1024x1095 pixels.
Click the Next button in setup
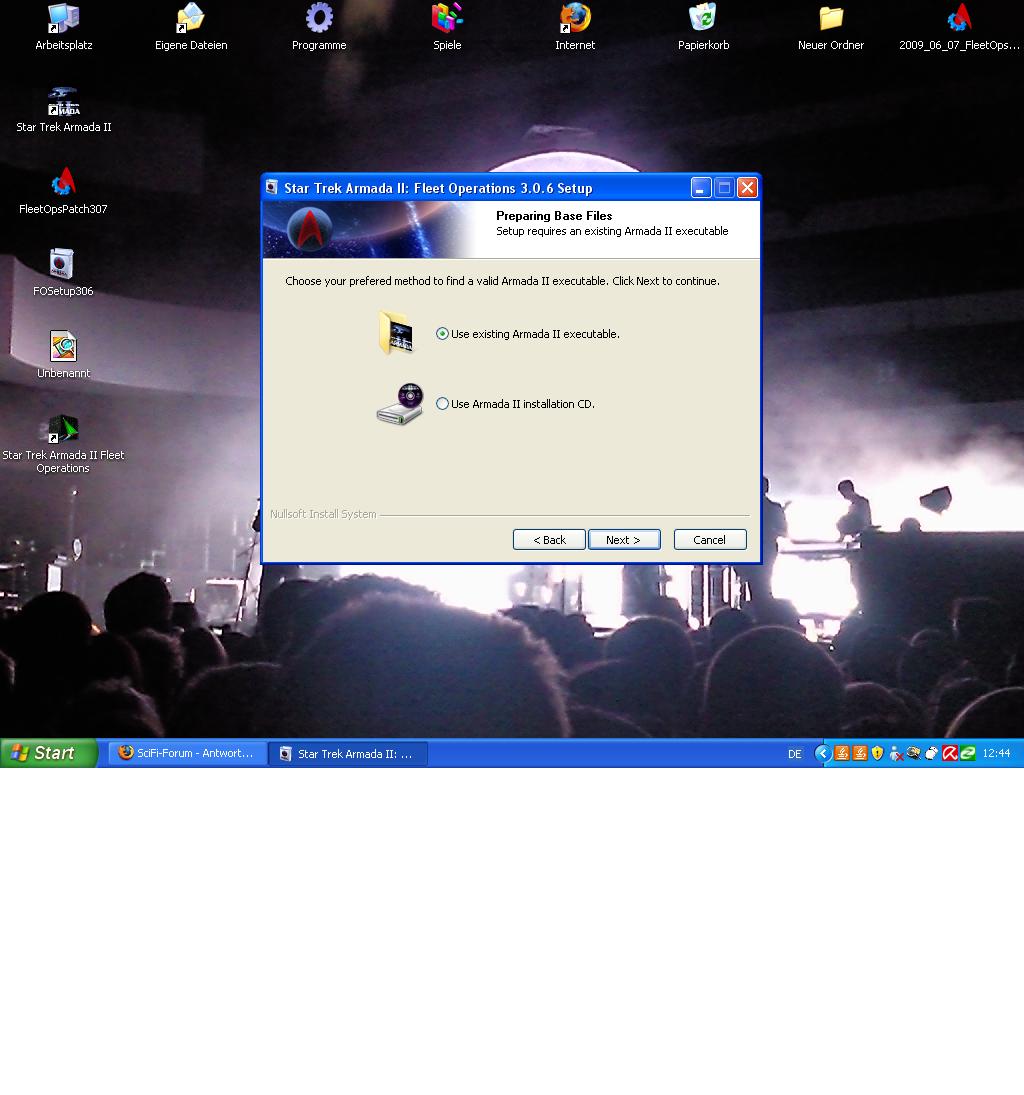624,540
